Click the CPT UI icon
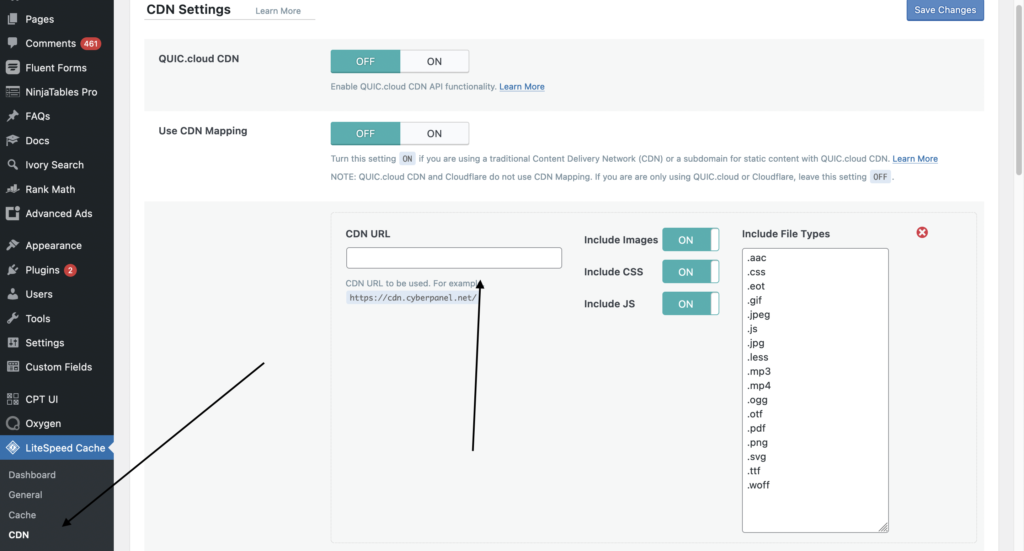Screen dimensions: 1024x551 point(12,399)
